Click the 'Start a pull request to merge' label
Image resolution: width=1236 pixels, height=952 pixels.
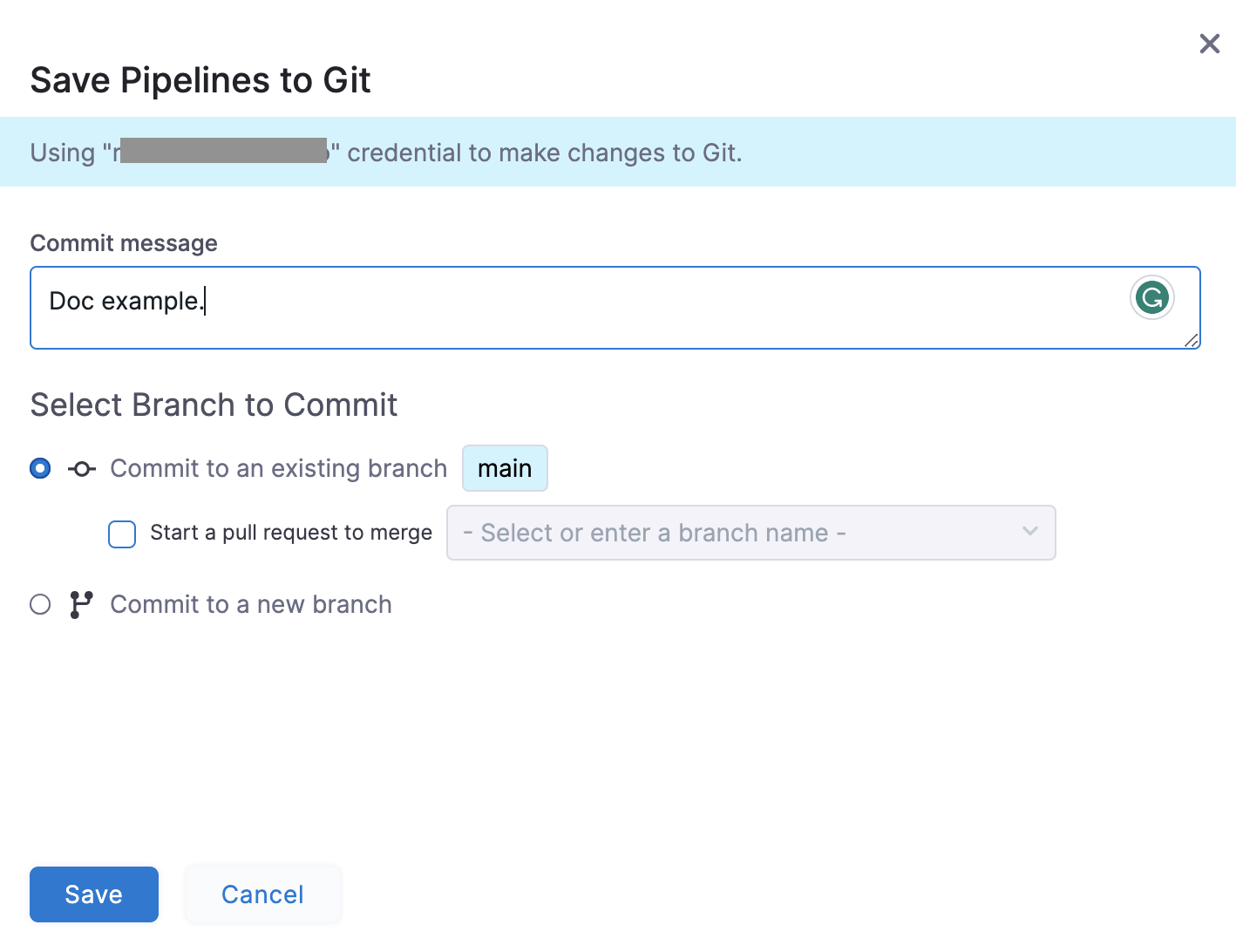click(291, 533)
